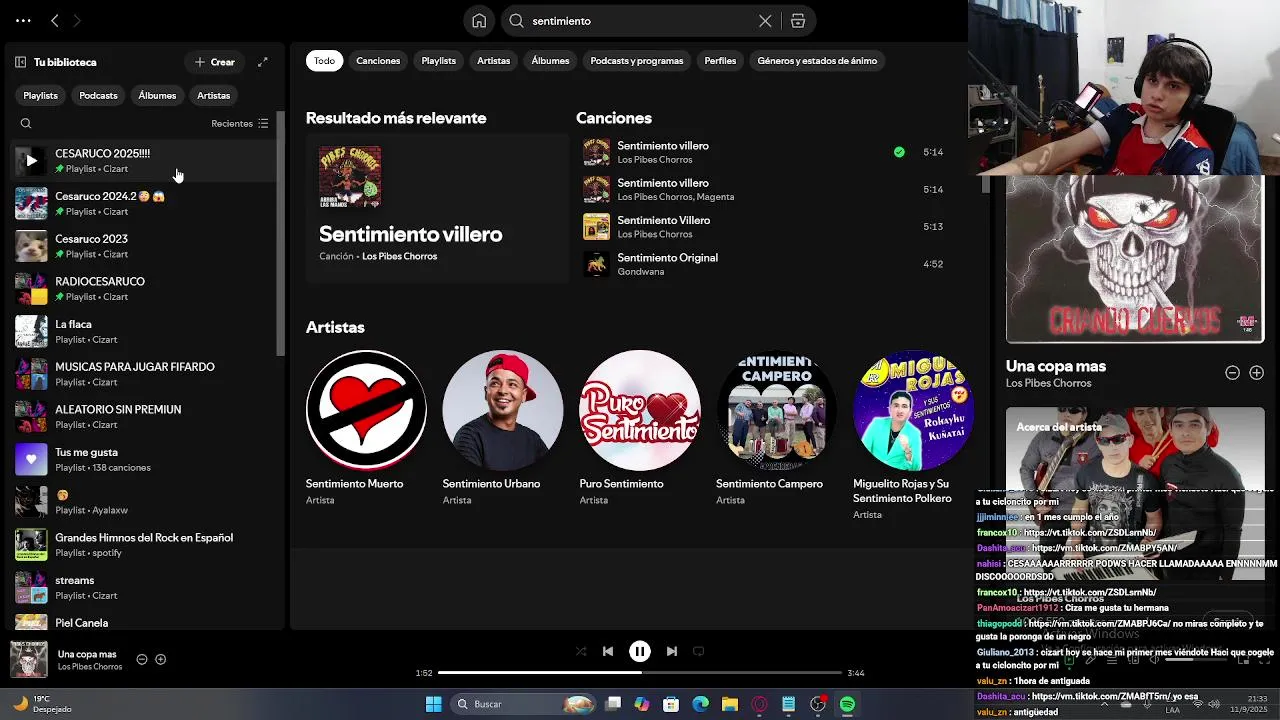
Task: Click Gondwana artist link
Action: 641,272
